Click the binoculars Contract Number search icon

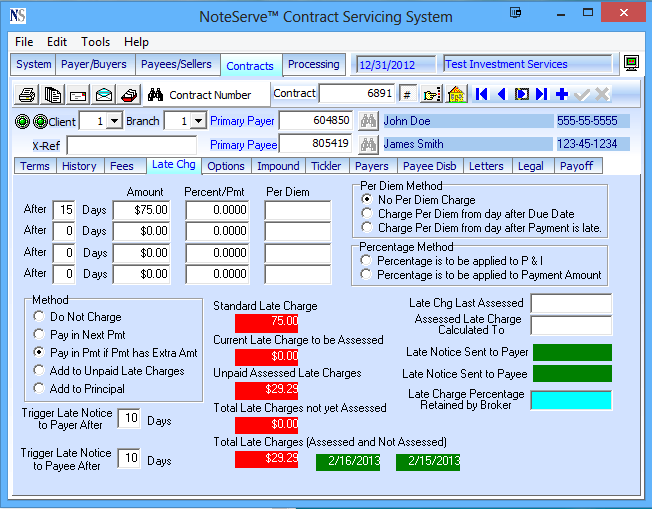point(155,95)
